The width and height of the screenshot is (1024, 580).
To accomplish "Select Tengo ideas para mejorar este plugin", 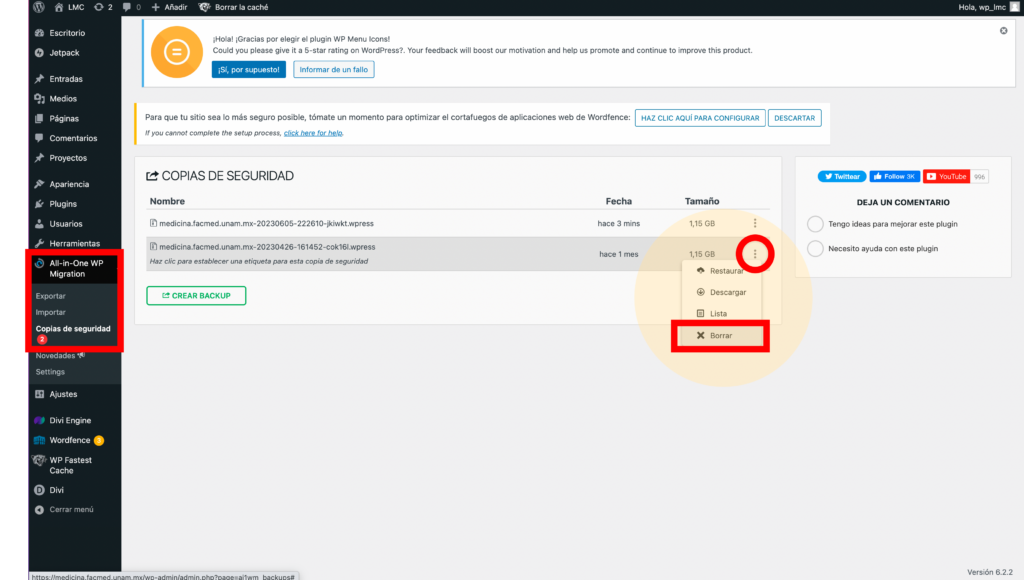I will pyautogui.click(x=816, y=224).
